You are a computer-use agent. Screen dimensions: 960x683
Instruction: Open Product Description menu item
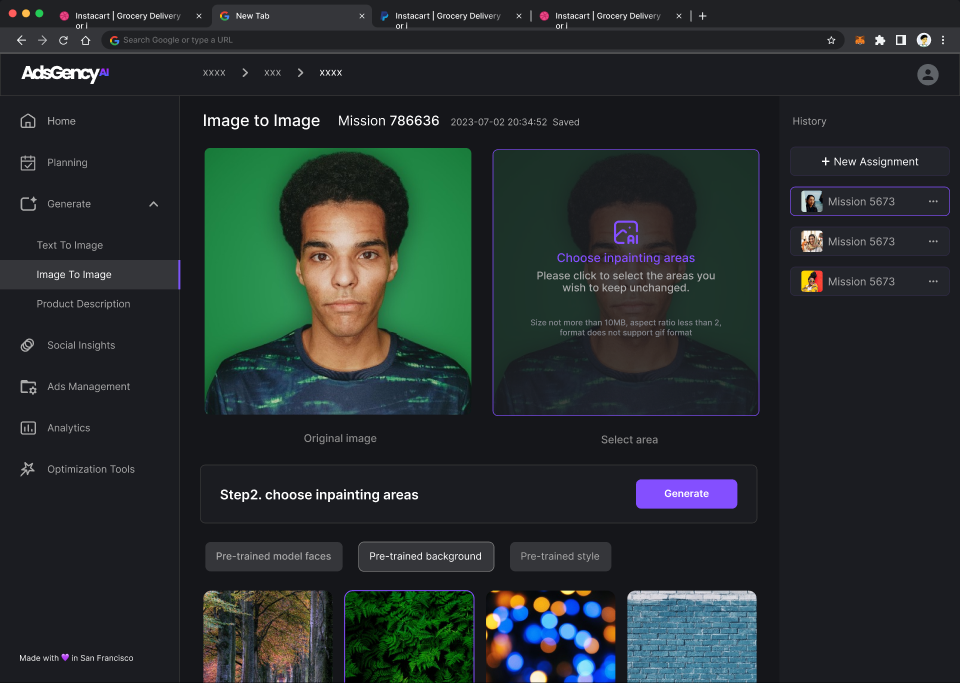(83, 304)
